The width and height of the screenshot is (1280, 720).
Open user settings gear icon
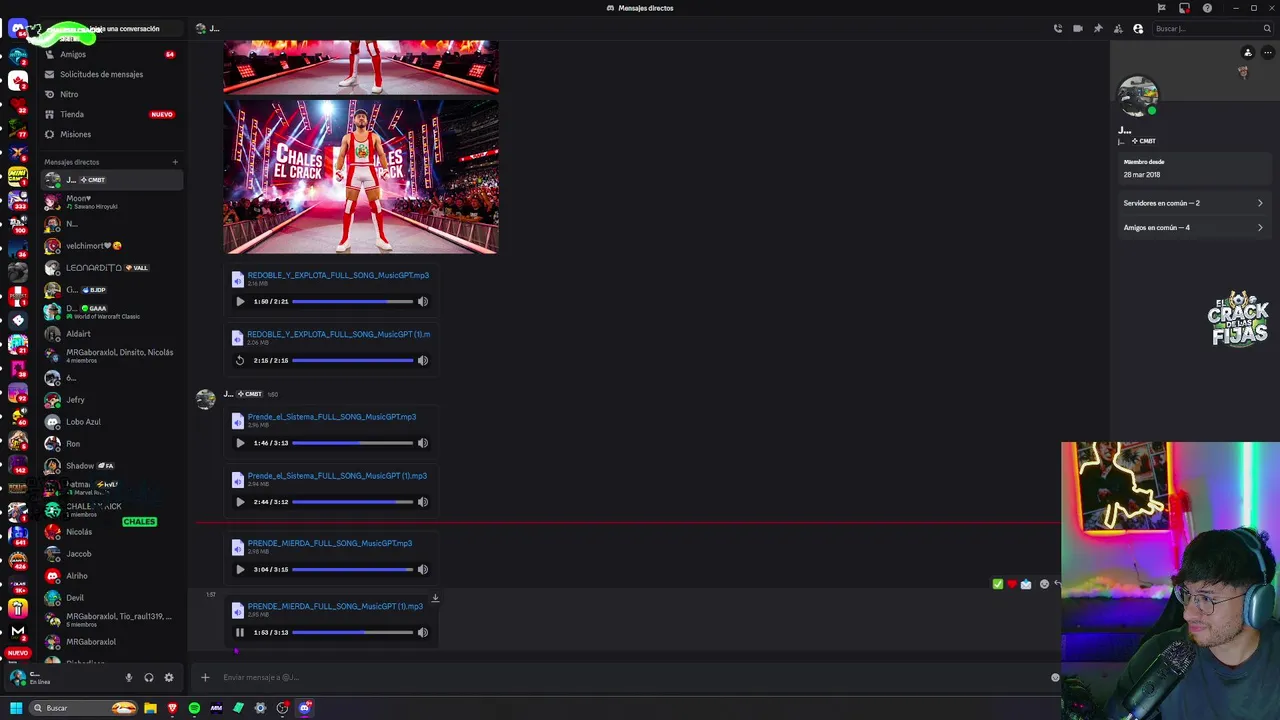pos(169,677)
